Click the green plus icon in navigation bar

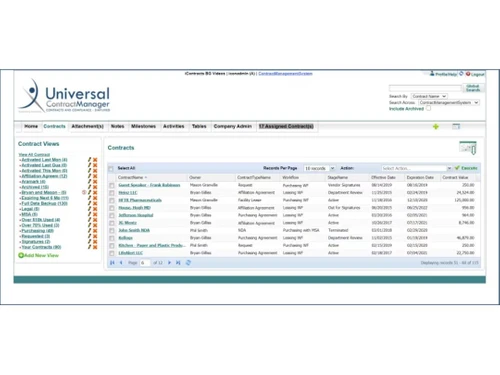(436, 127)
